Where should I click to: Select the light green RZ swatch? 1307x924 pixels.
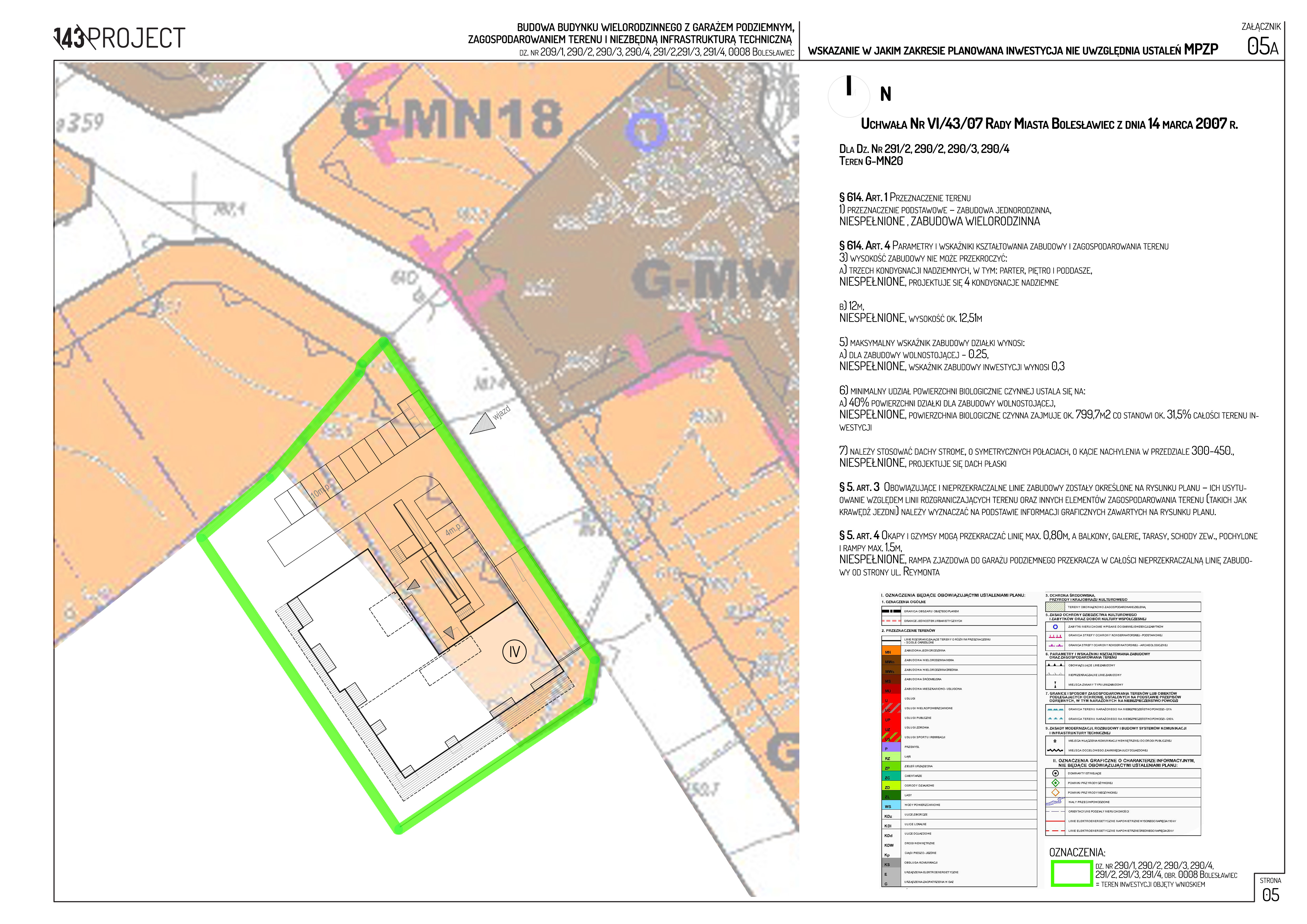click(892, 757)
